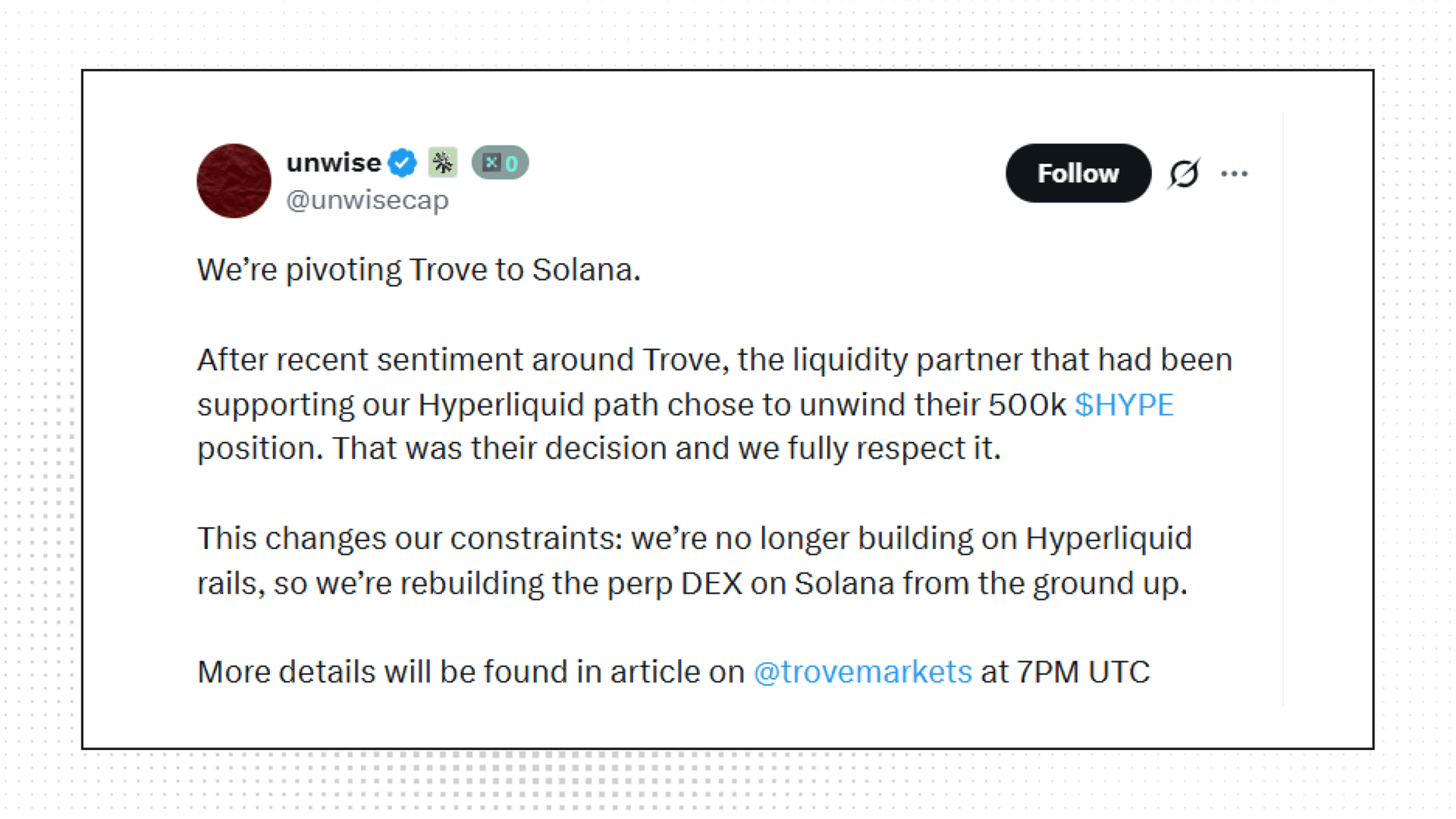This screenshot has height=819, width=1456.
Task: Click the X icon inside the gray pill badge
Action: 491,162
